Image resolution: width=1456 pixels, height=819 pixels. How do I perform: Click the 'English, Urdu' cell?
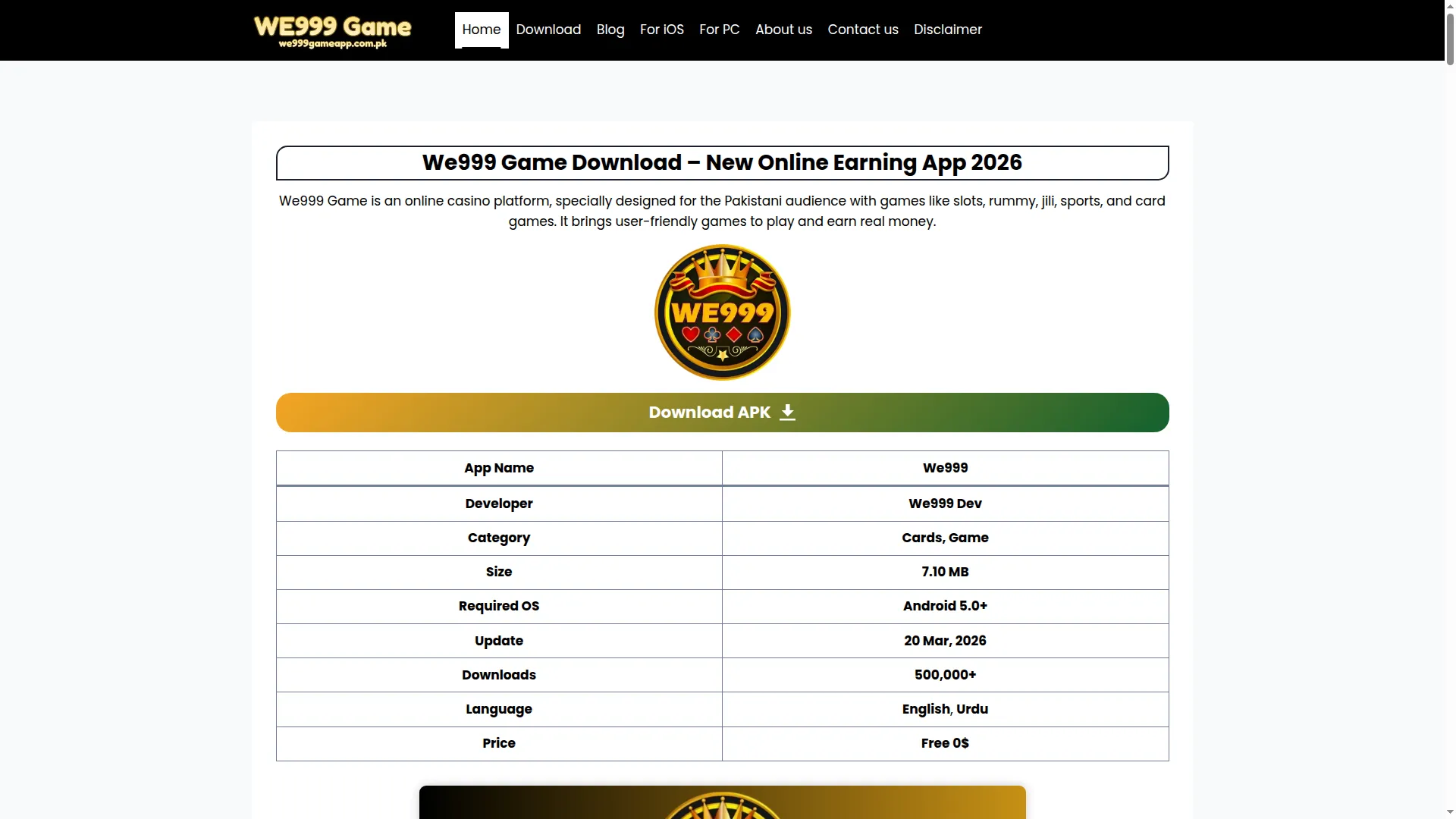coord(945,709)
